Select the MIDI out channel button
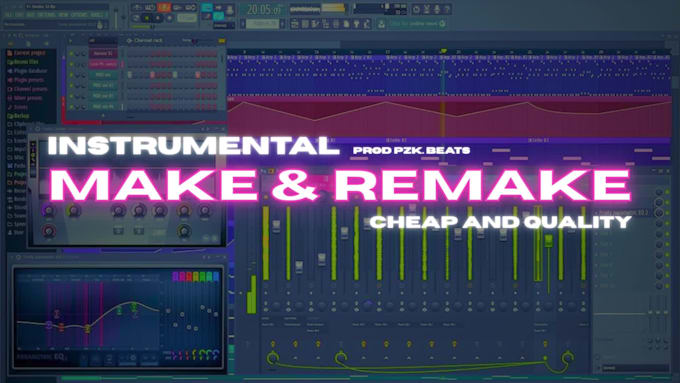The width and height of the screenshot is (680, 383). click(103, 75)
